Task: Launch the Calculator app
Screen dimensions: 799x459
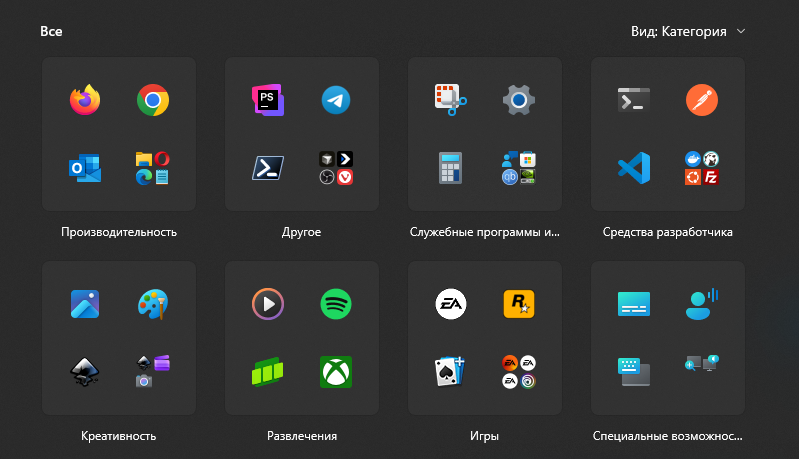Action: coord(450,168)
